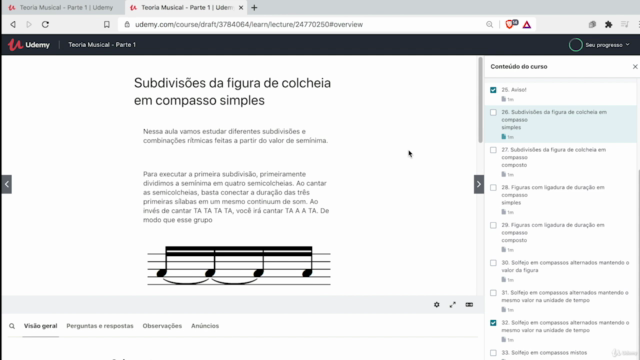The width and height of the screenshot is (640, 360).
Task: Click the lecture heading Subdivisões da figura
Action: tap(232, 91)
